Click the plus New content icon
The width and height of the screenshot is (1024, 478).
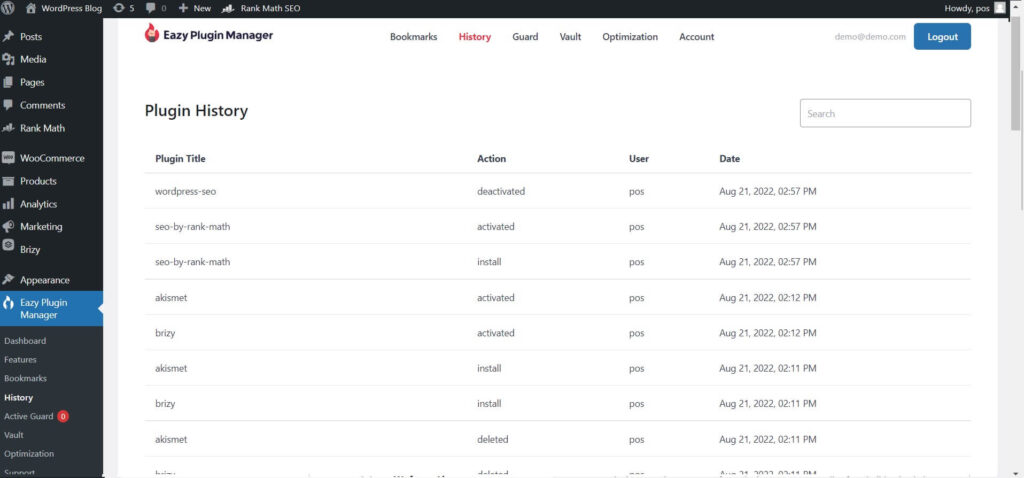184,8
